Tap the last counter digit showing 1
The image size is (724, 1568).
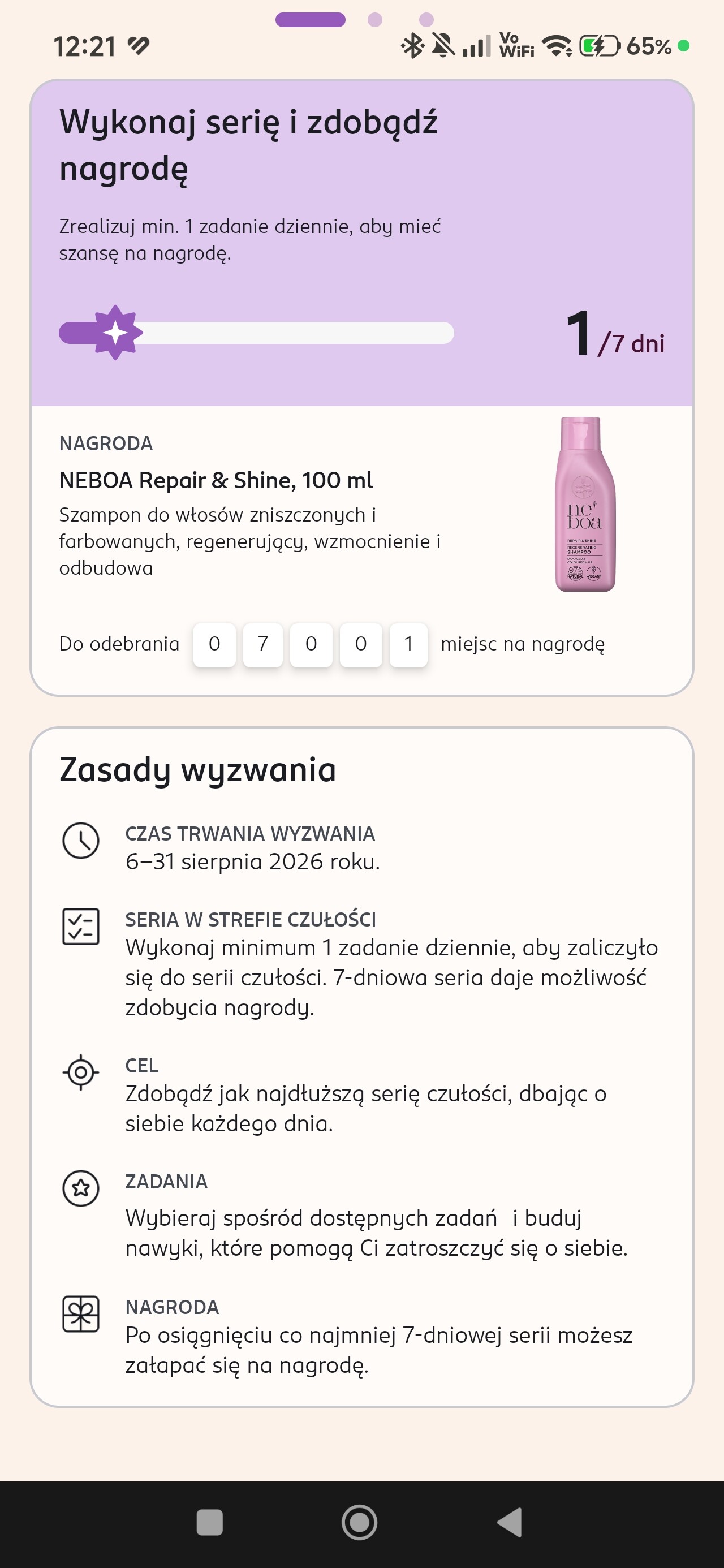click(408, 645)
